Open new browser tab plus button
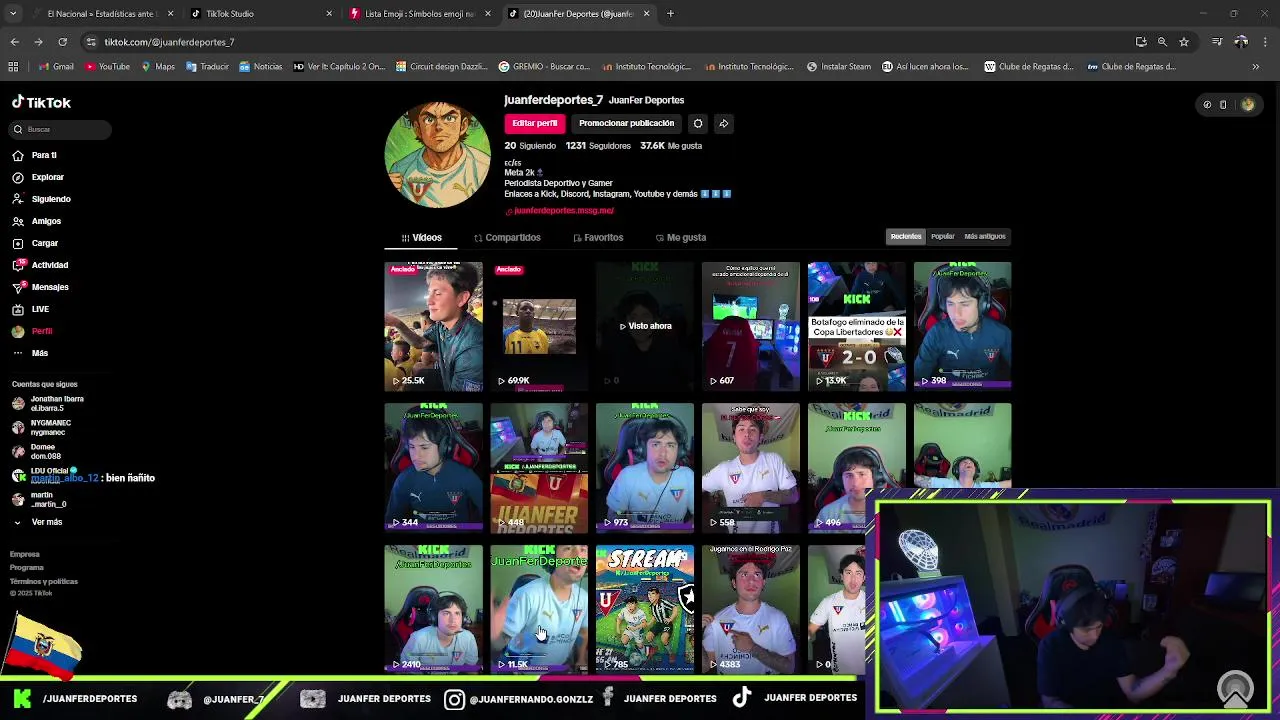This screenshot has height=720, width=1280. pyautogui.click(x=670, y=14)
